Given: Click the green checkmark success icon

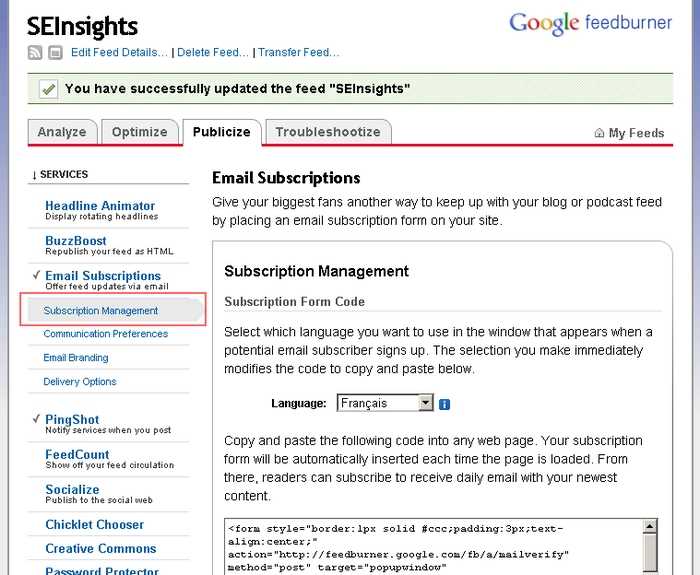Looking at the screenshot, I should 48,89.
